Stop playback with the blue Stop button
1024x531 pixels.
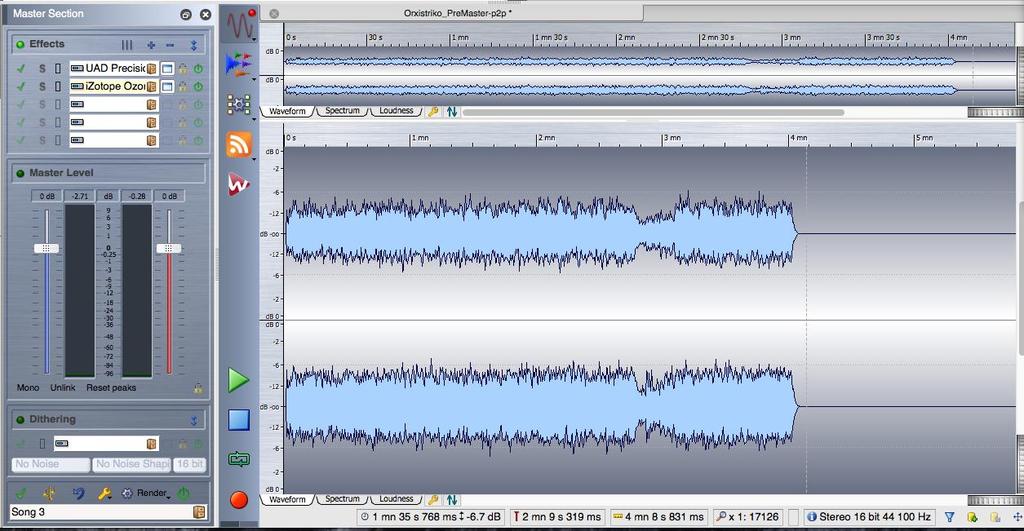(239, 420)
